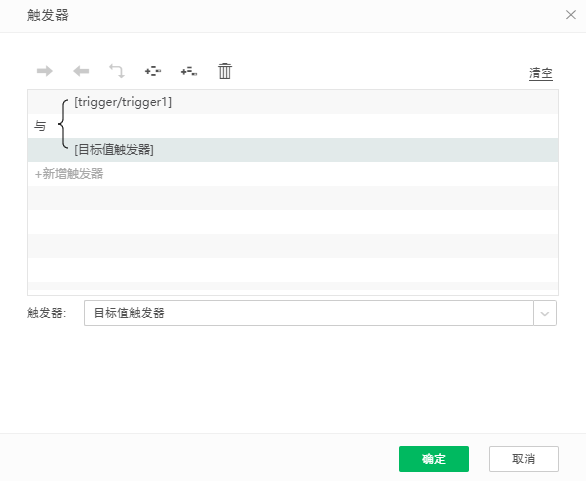Click the add sibling condition icon
The image size is (586, 481).
pyautogui.click(x=153, y=71)
